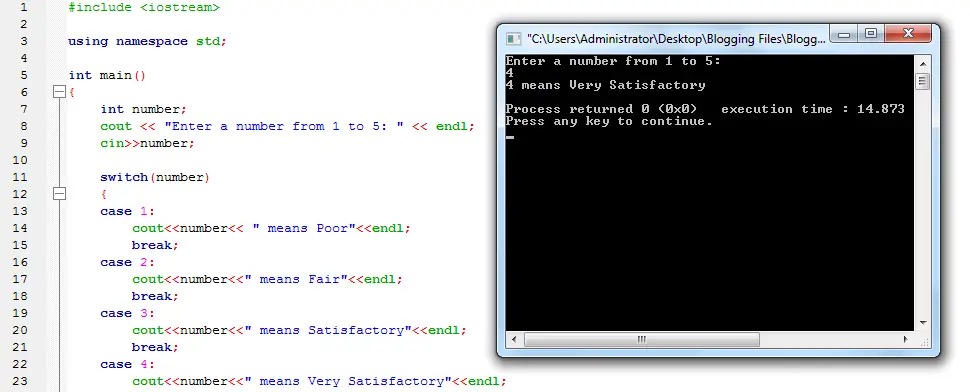Click the console title bar path text

pos(676,39)
